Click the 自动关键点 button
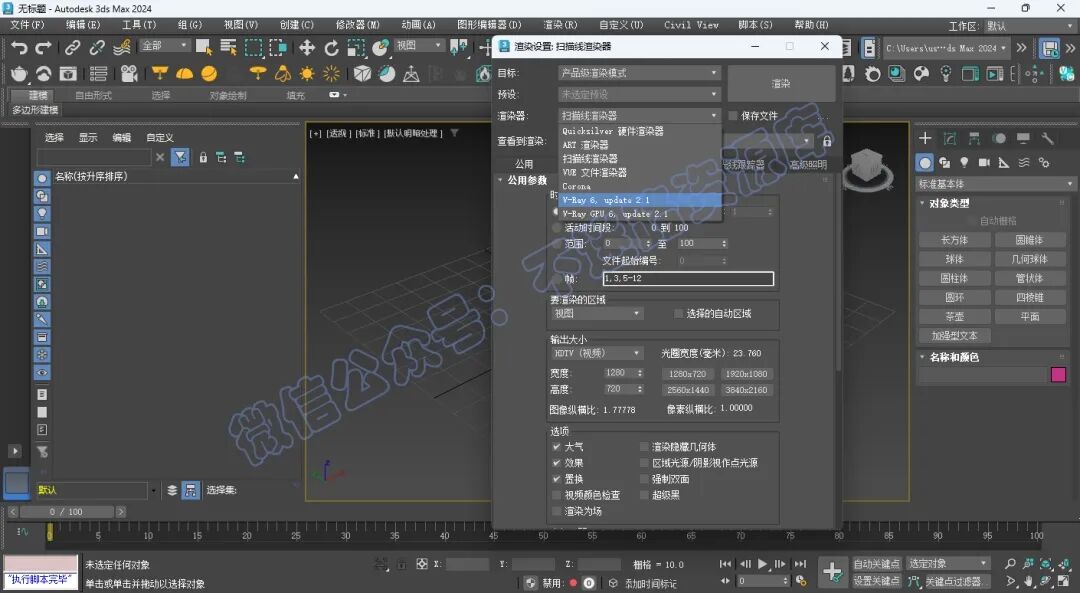 876,563
